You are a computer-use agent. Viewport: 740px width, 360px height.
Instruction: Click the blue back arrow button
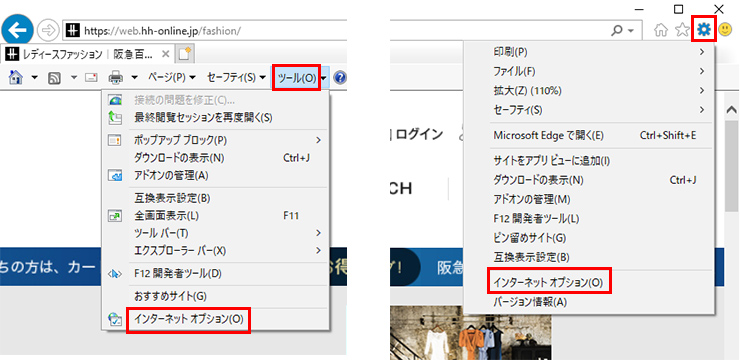17,31
